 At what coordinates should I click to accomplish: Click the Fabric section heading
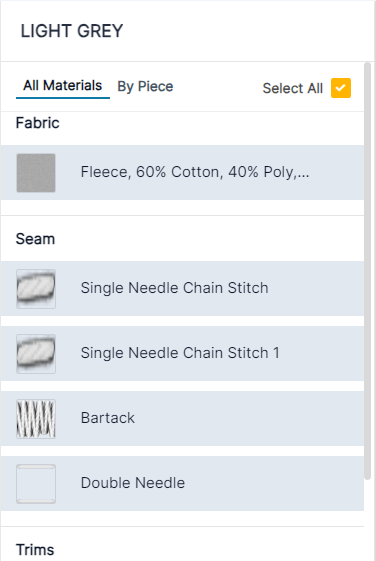pyautogui.click(x=38, y=123)
